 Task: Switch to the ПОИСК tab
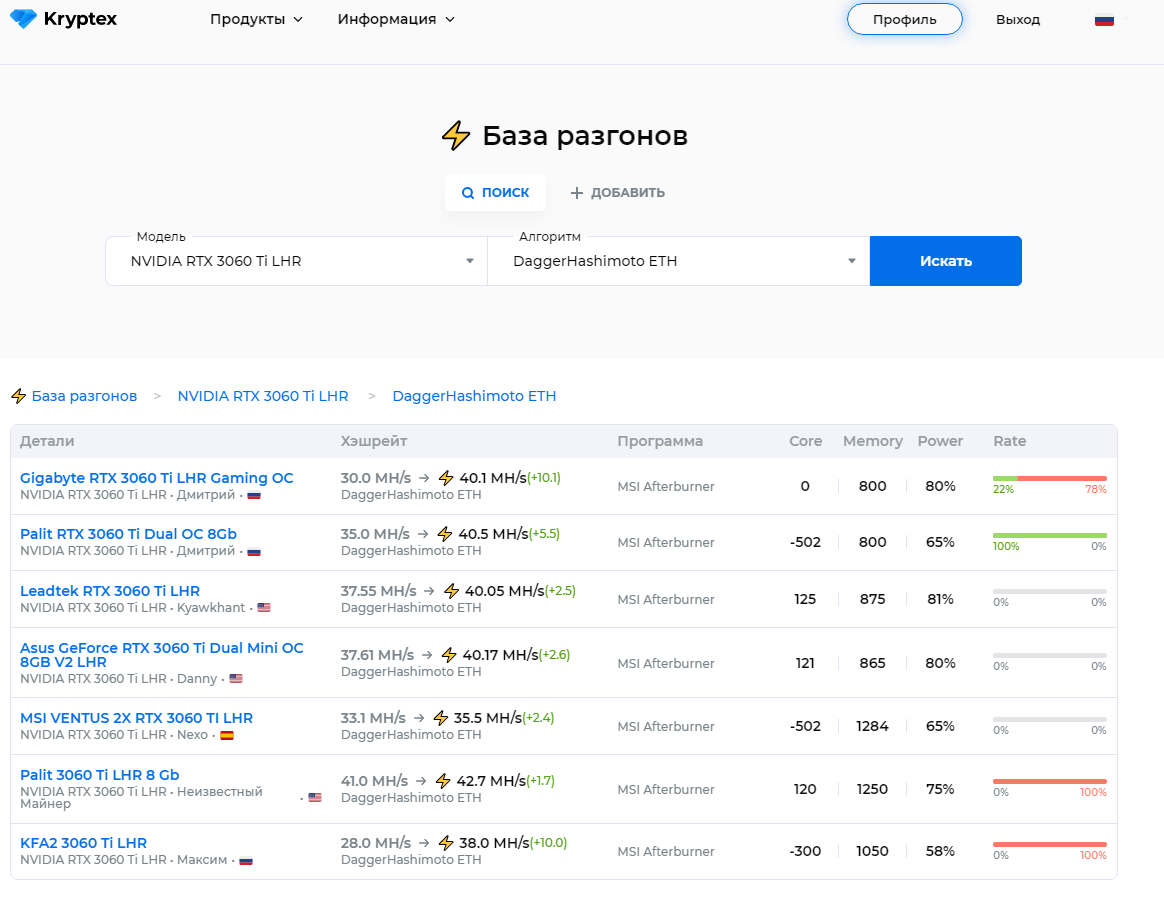tap(495, 193)
